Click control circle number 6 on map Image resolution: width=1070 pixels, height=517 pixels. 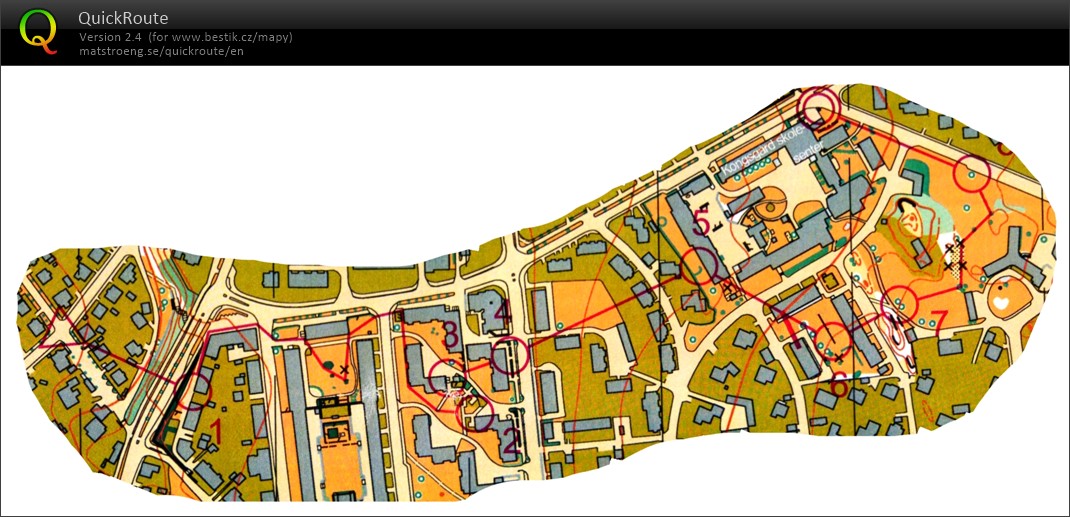[x=833, y=339]
